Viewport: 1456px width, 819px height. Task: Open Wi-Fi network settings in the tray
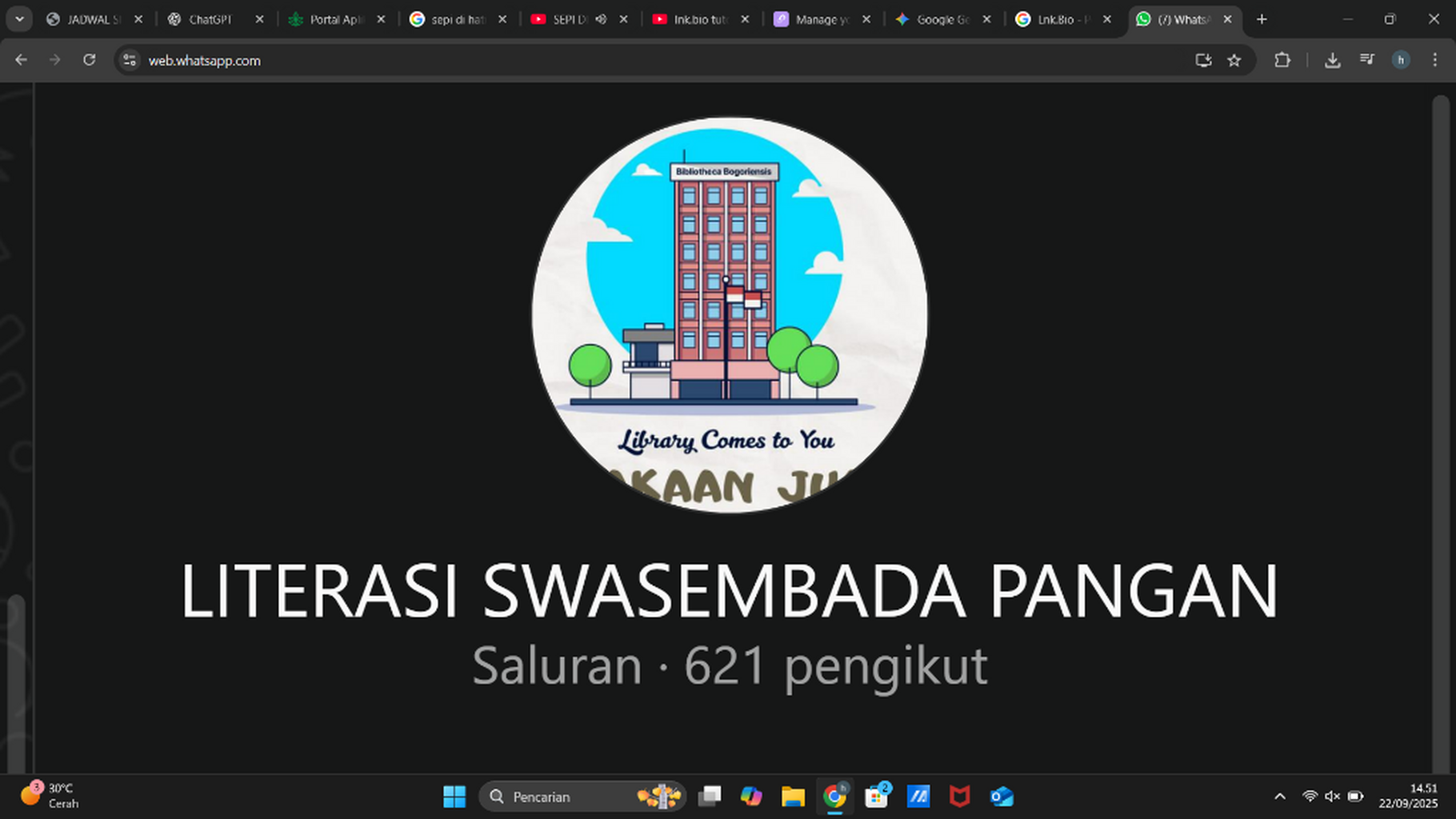pos(1310,797)
